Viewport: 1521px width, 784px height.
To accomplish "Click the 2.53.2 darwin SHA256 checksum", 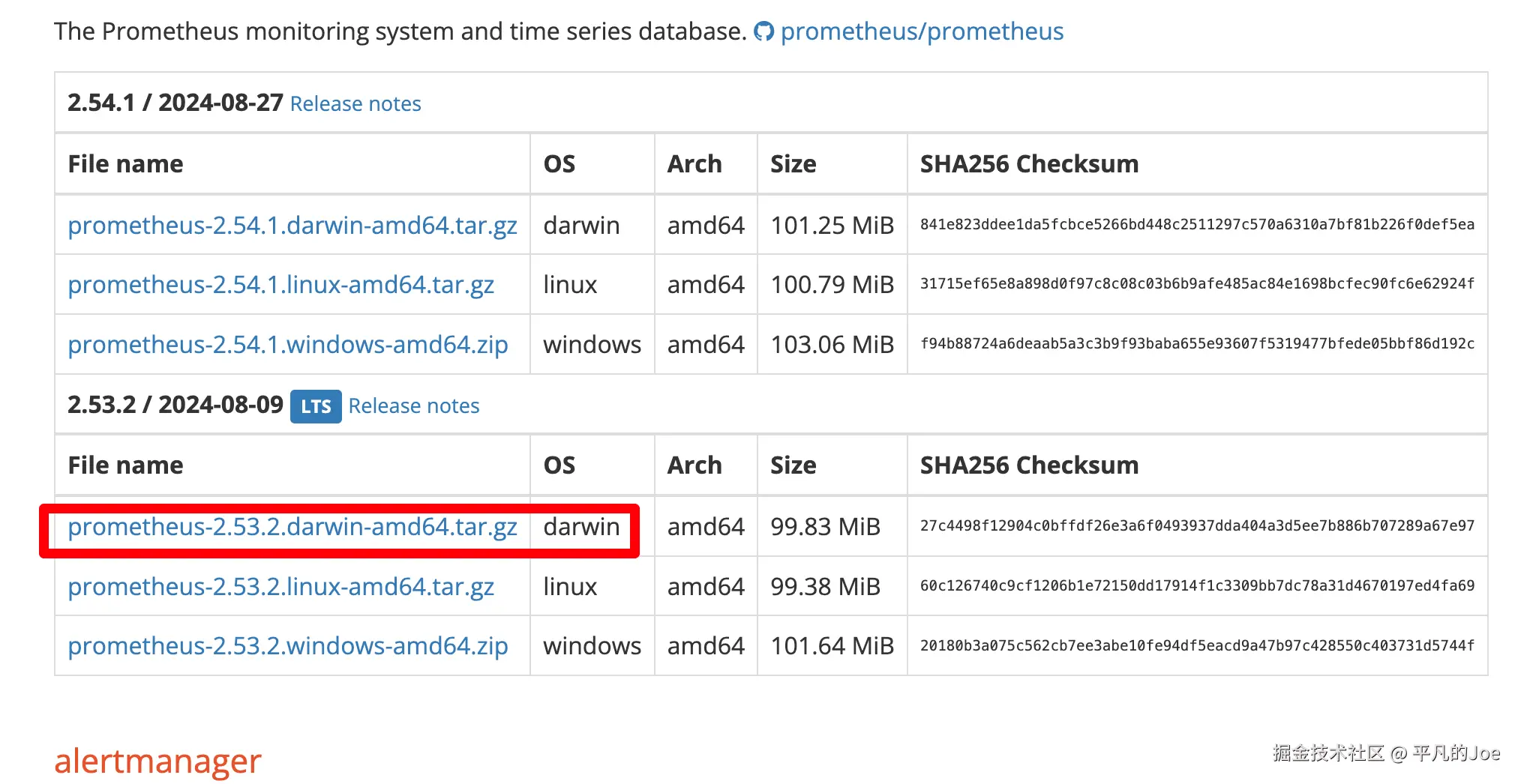I will (1197, 526).
